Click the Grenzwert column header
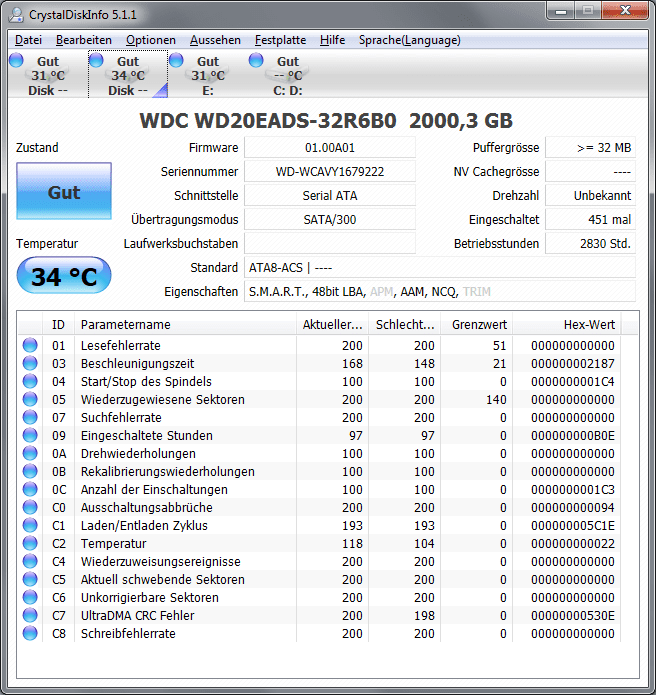 [476, 324]
